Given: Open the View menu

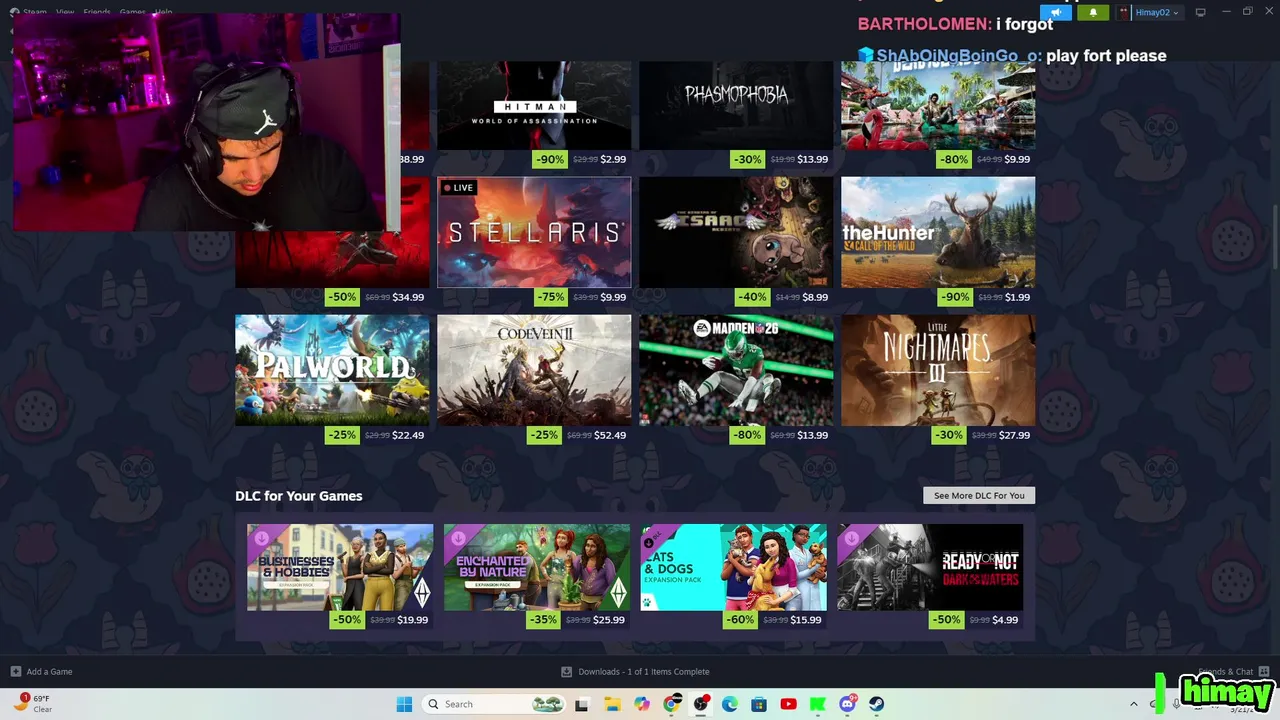Looking at the screenshot, I should pyautogui.click(x=65, y=12).
